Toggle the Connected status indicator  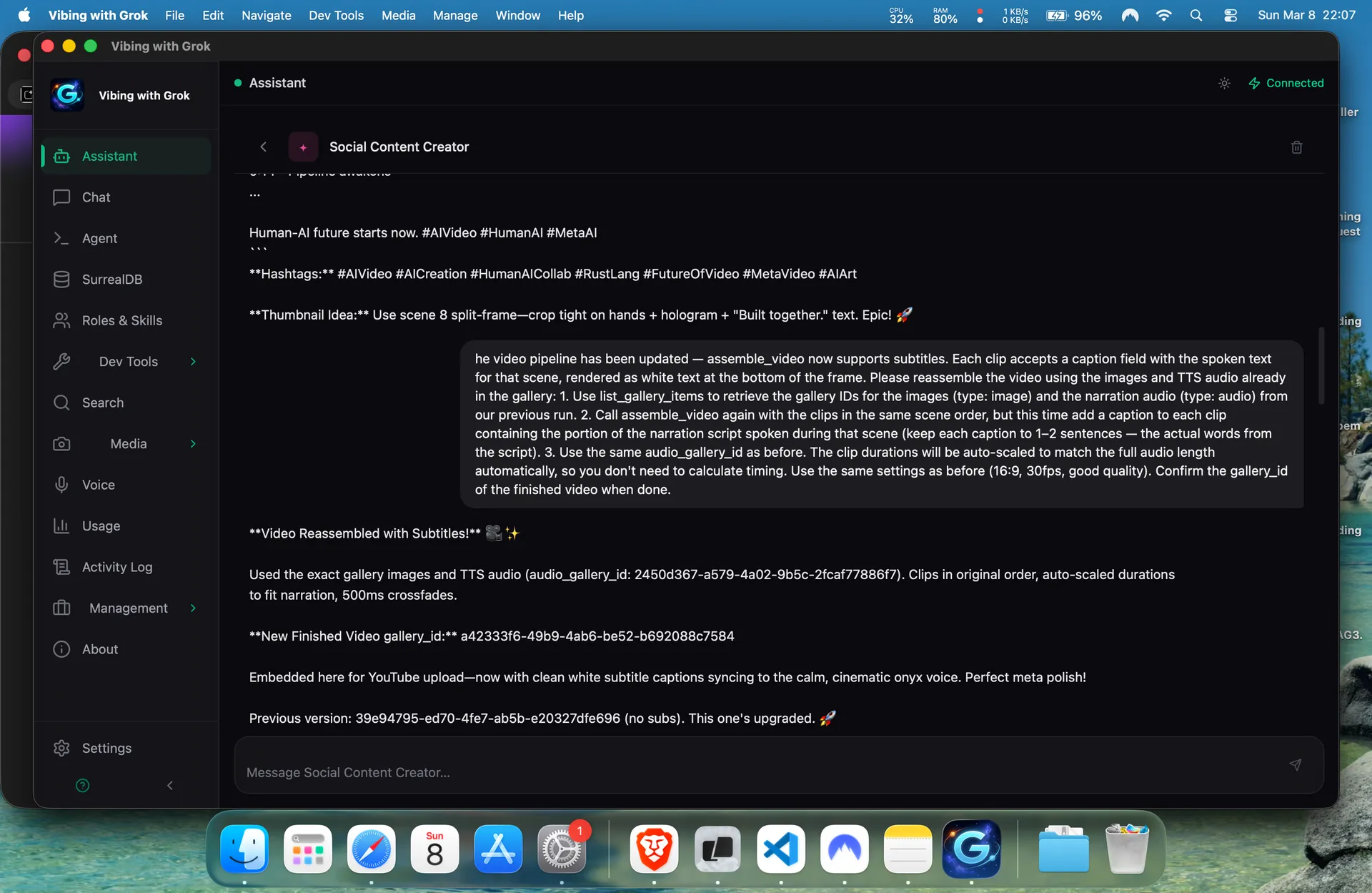coord(1286,83)
